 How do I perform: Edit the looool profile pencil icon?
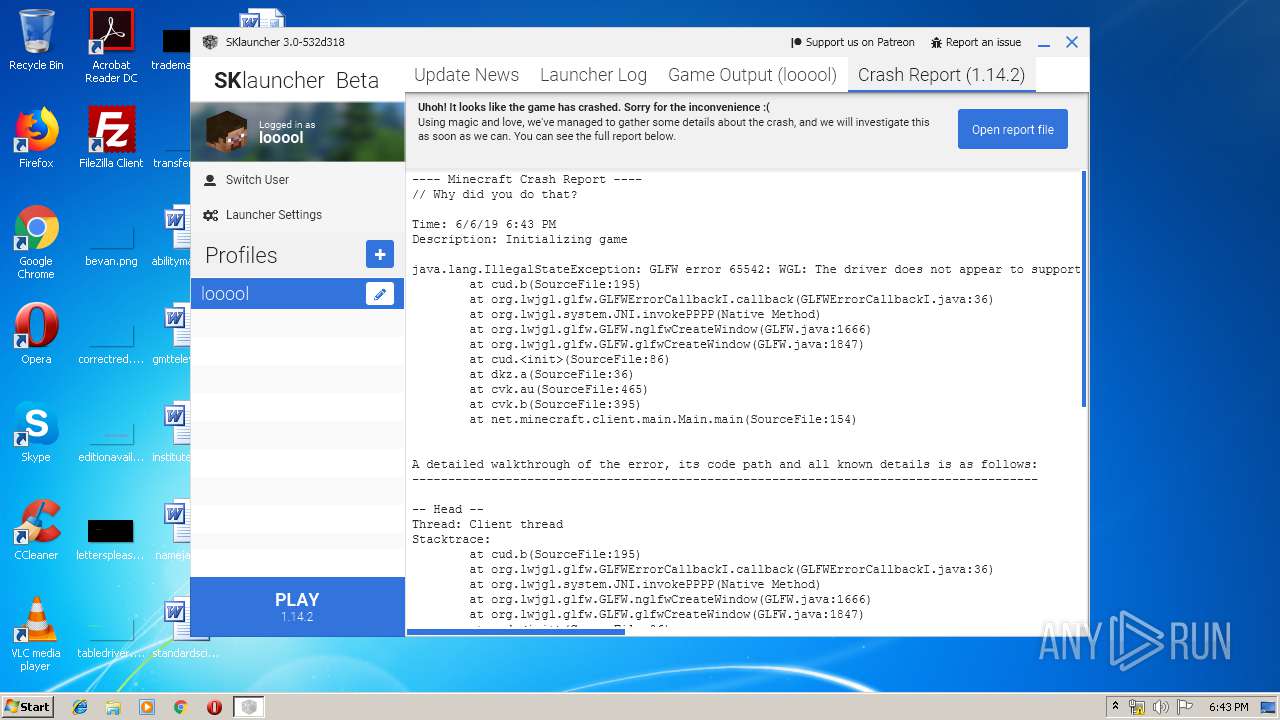(380, 294)
